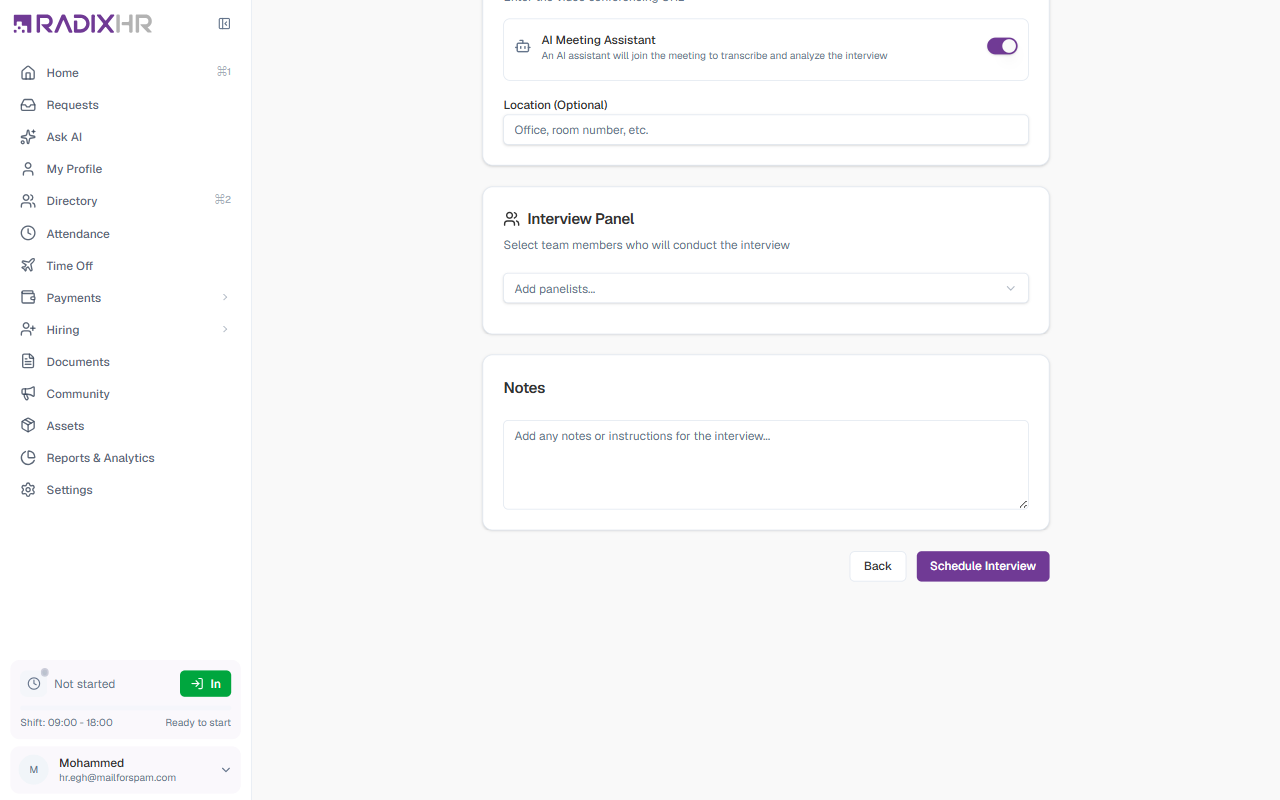The width and height of the screenshot is (1280, 800).
Task: Click the Schedule Interview button
Action: (x=983, y=566)
